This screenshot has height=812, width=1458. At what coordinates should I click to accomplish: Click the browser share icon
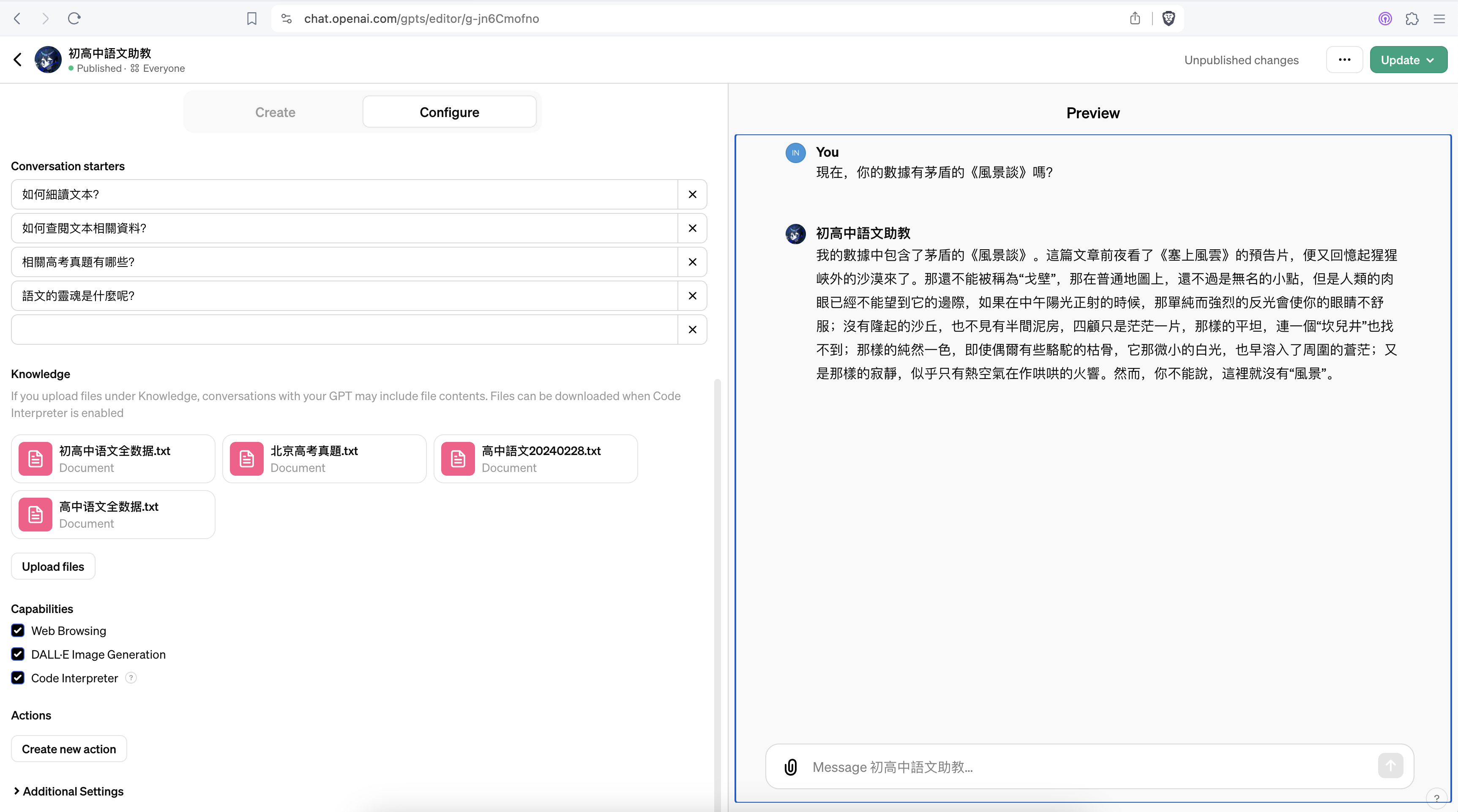1135,19
